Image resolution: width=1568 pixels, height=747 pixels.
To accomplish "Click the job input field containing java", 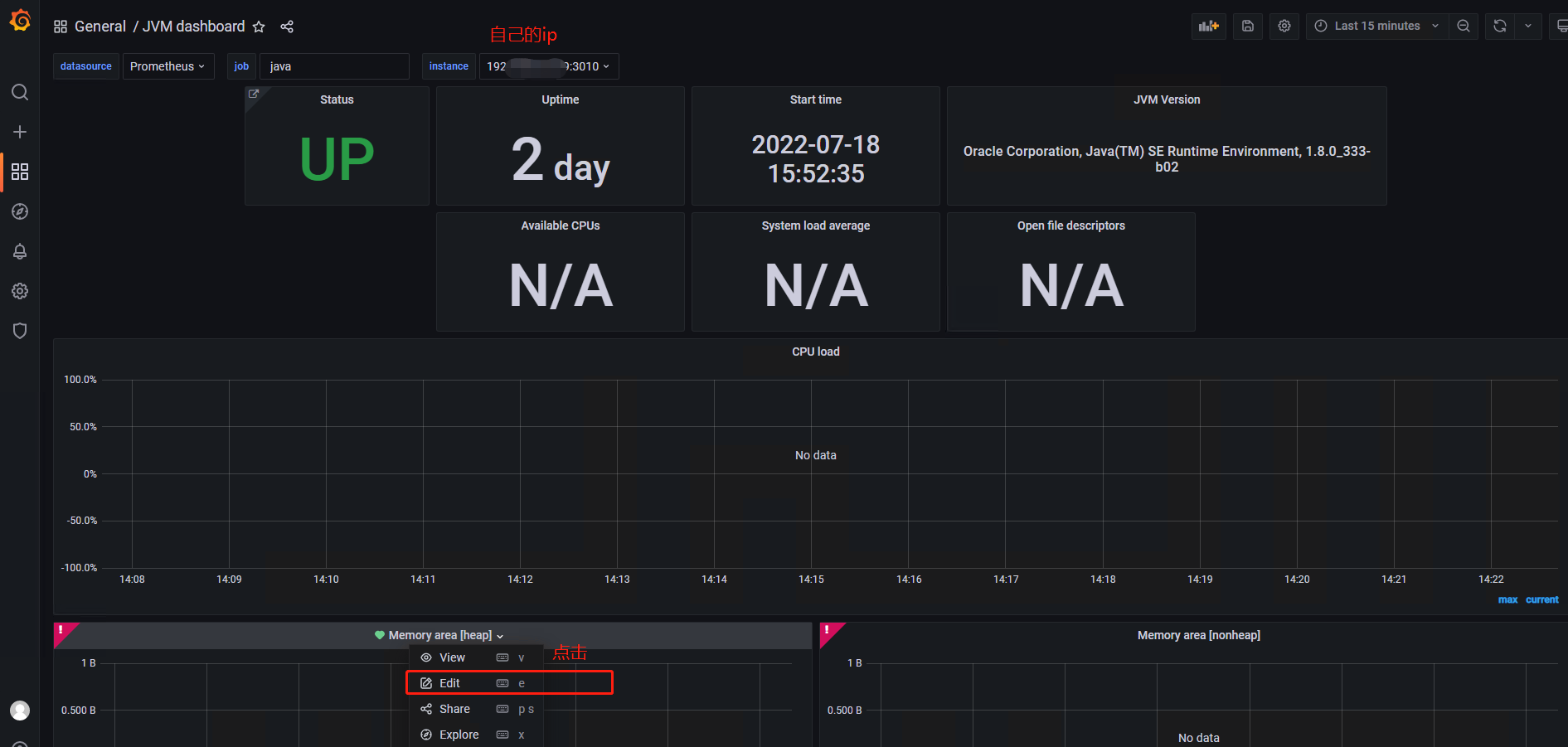I will pyautogui.click(x=335, y=66).
